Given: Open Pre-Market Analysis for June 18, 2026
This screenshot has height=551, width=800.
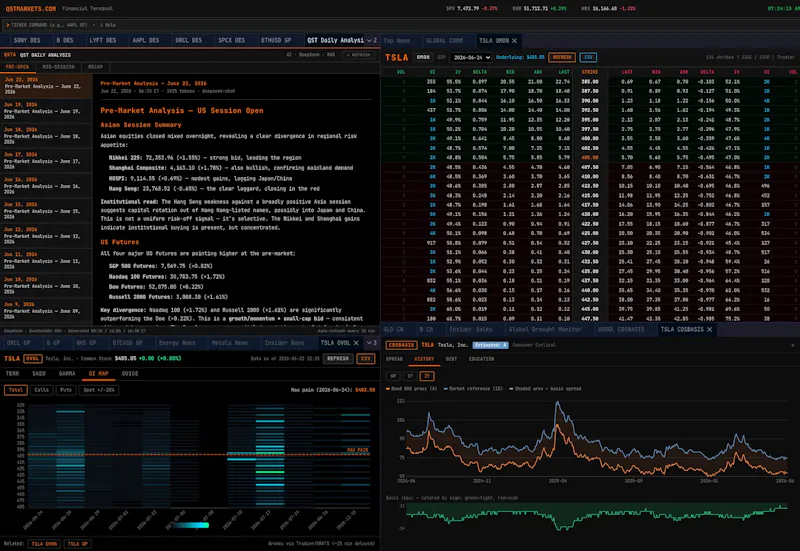Looking at the screenshot, I should pyautogui.click(x=46, y=136).
